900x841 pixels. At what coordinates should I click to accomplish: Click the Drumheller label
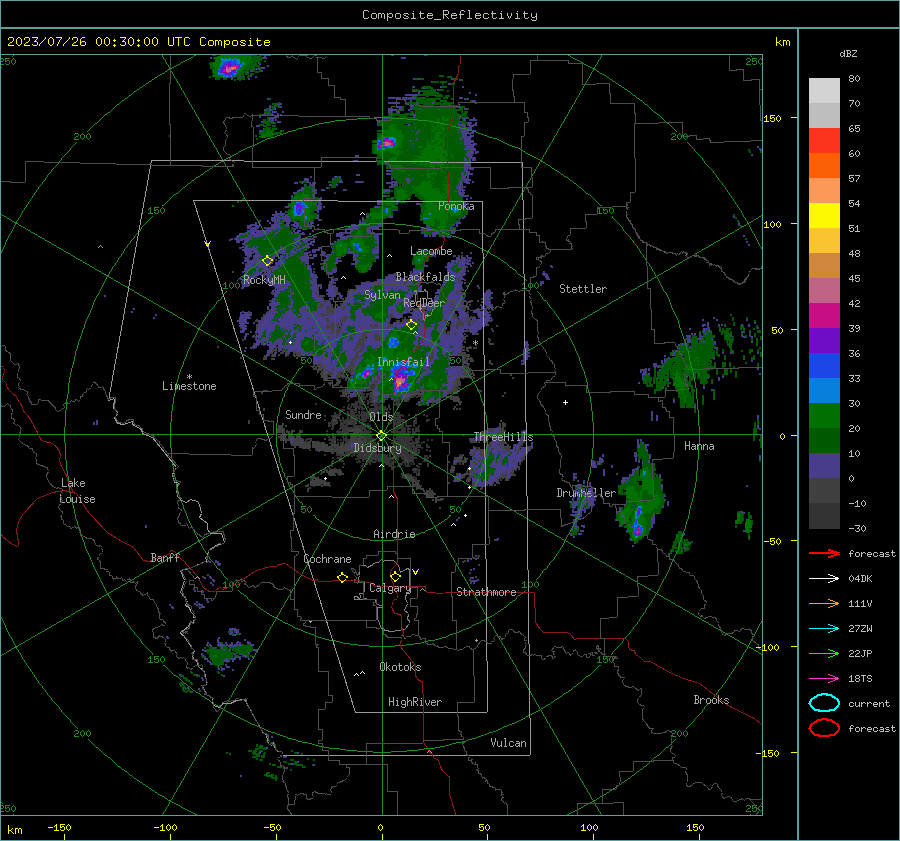(x=586, y=493)
